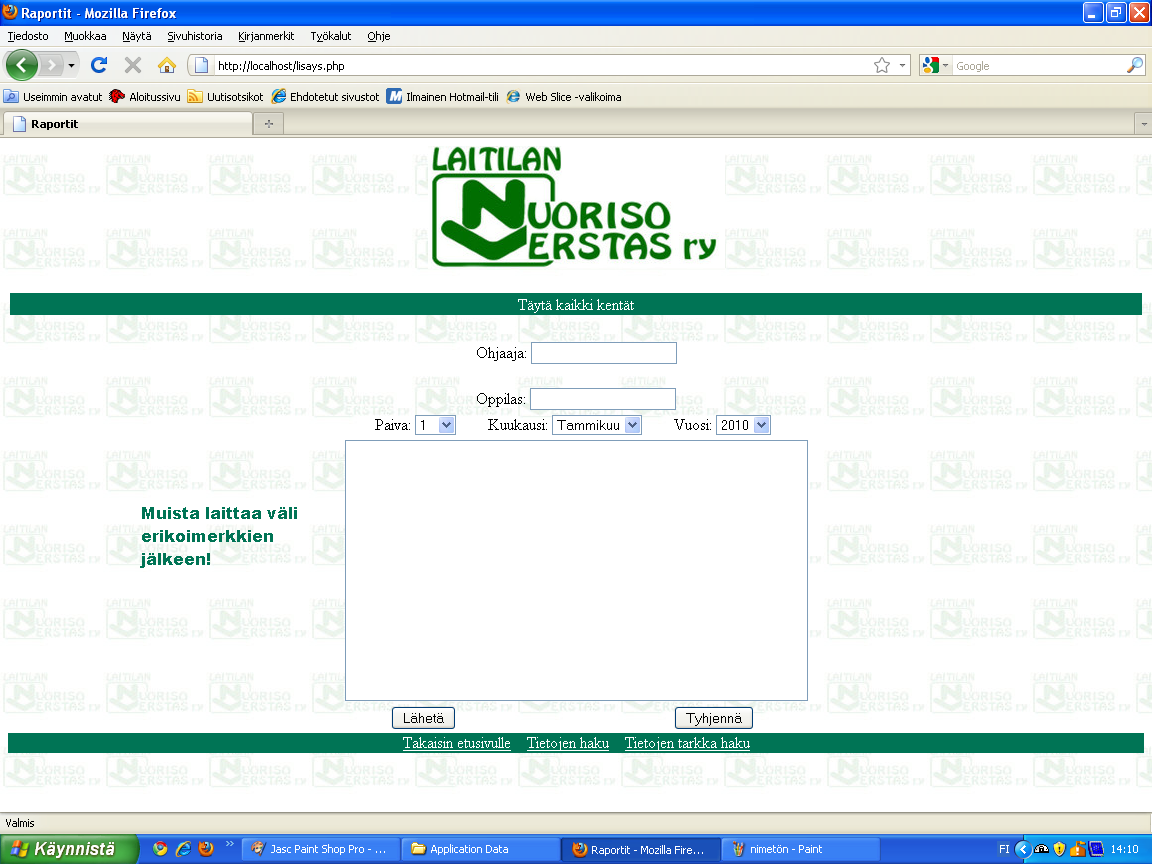
Task: Go back with the green Back arrow
Action: pyautogui.click(x=22, y=65)
